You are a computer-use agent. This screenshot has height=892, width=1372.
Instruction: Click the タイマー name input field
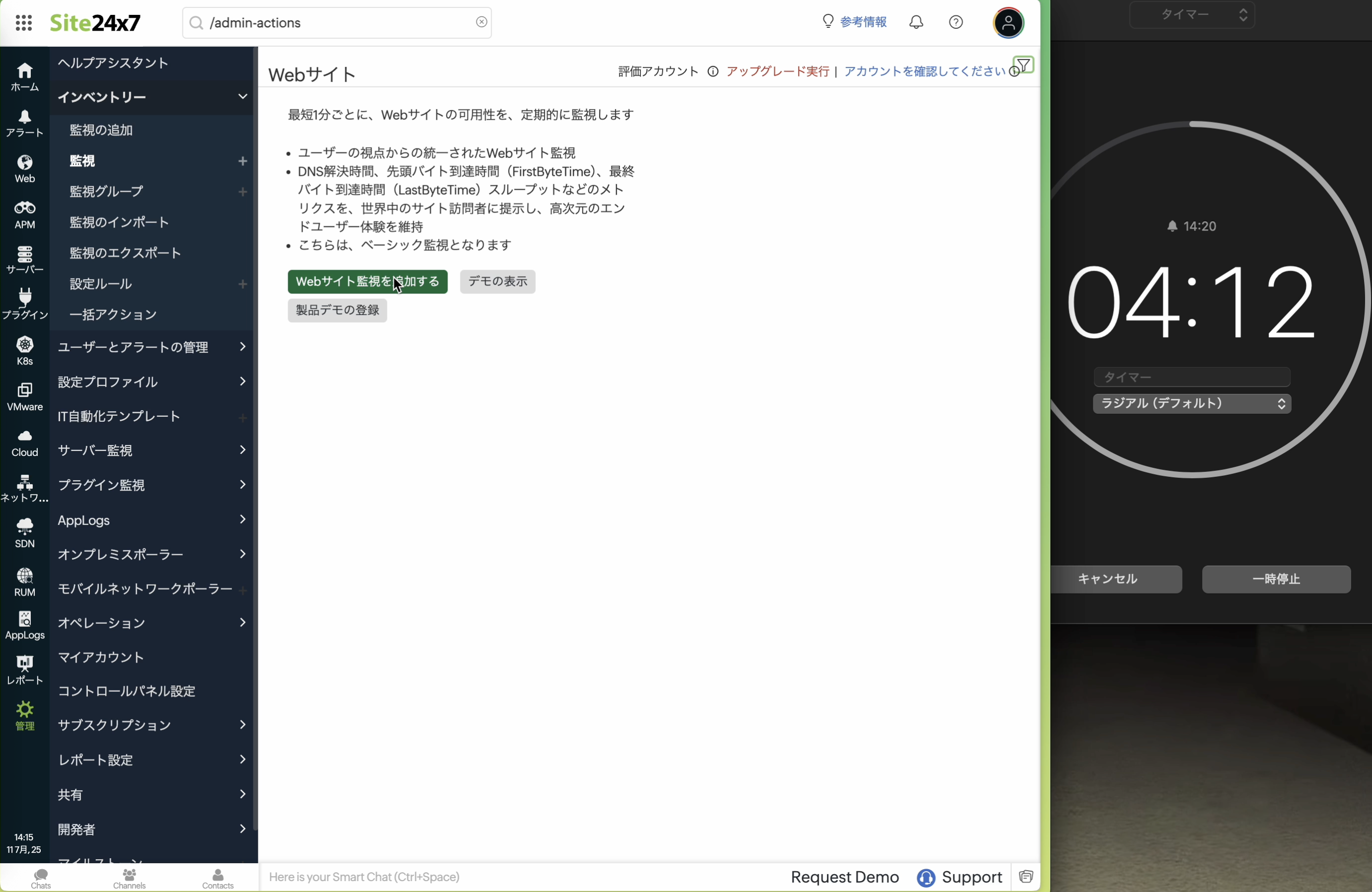tap(1192, 377)
